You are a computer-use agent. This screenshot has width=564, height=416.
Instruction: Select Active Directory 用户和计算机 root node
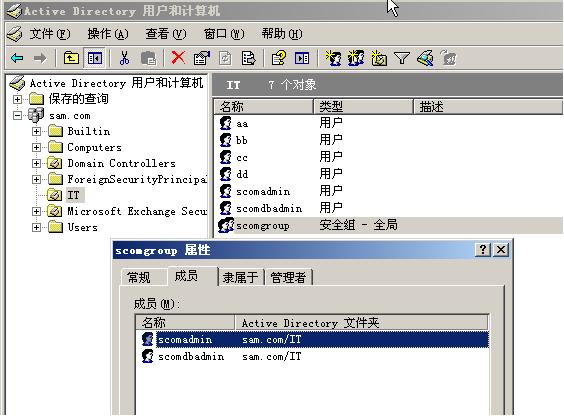116,83
